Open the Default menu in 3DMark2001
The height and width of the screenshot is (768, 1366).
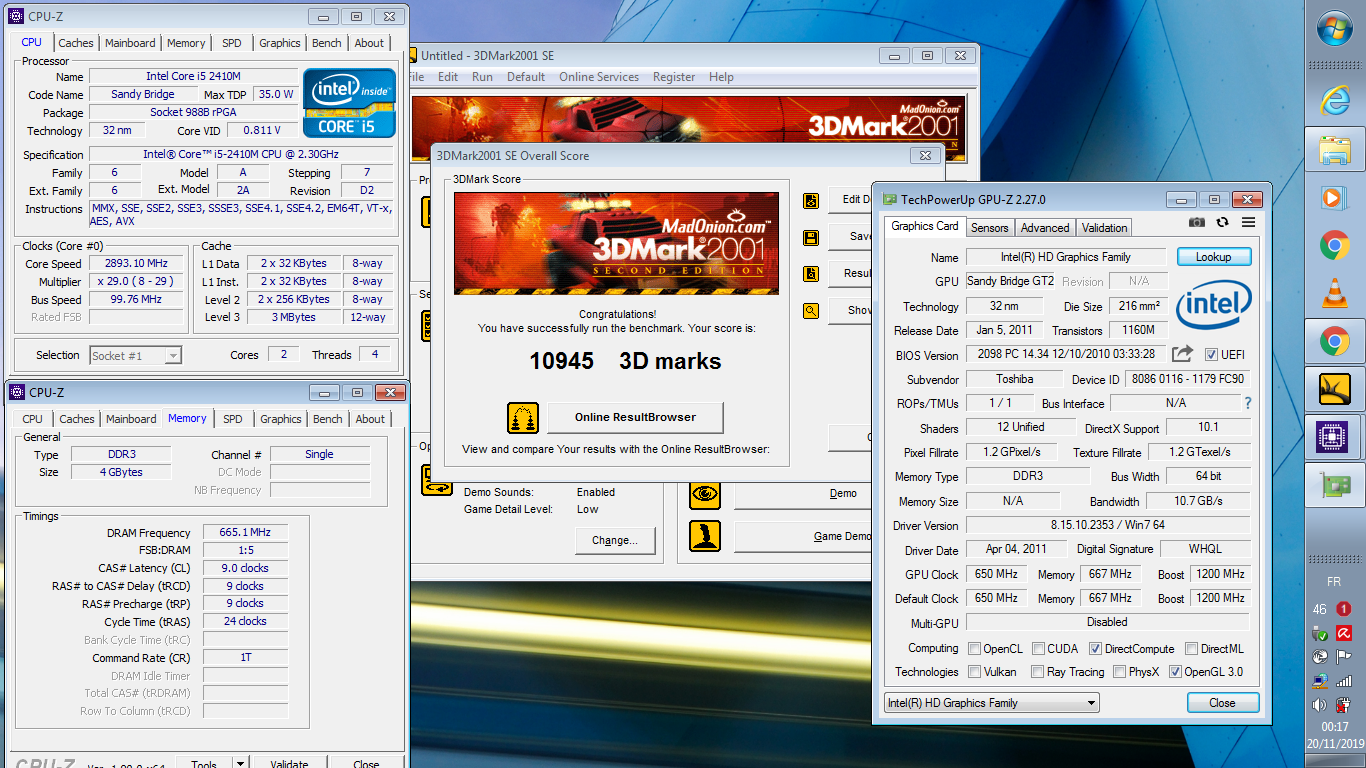click(x=526, y=77)
